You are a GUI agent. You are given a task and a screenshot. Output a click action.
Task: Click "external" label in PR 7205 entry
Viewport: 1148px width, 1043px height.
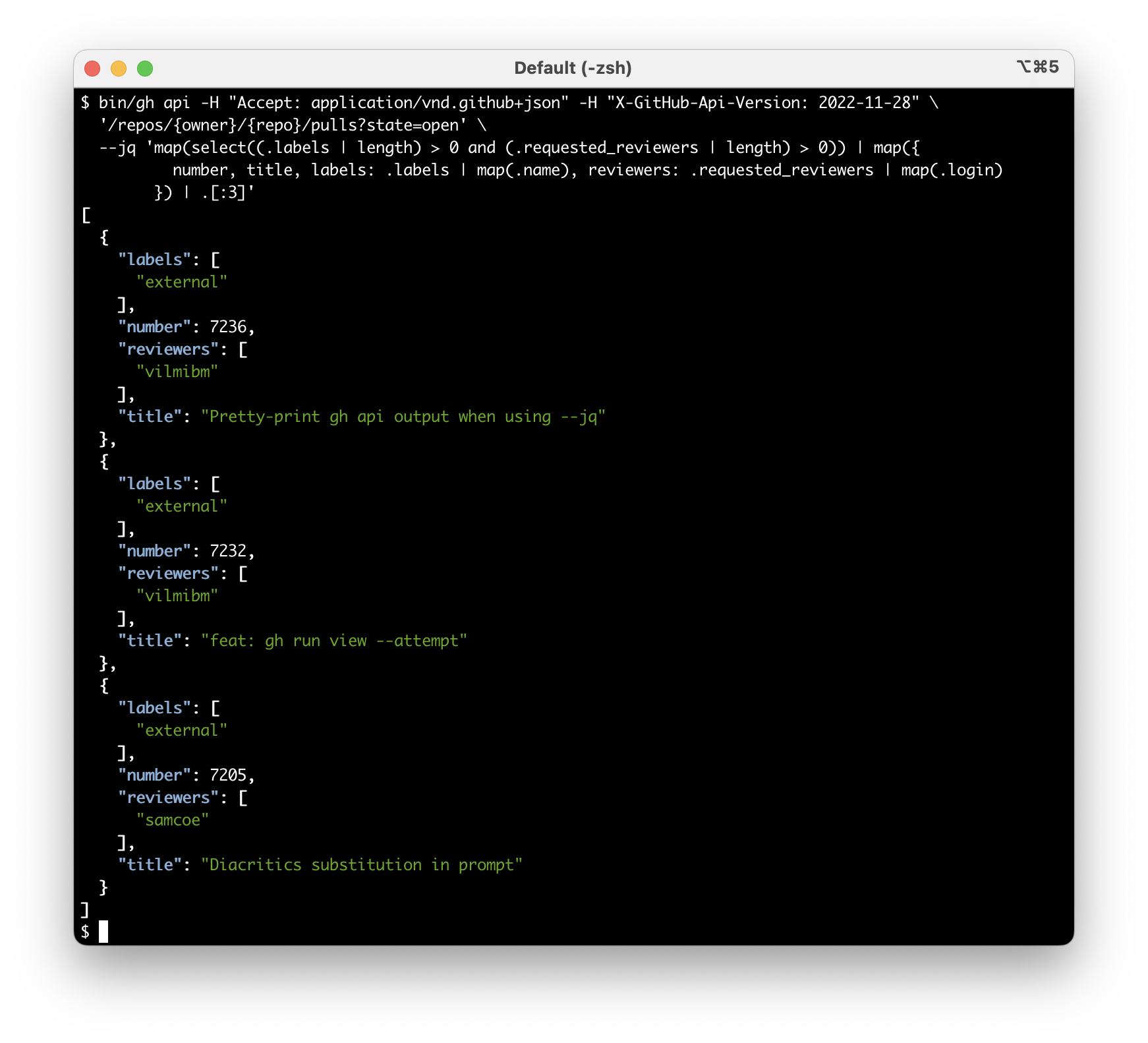pyautogui.click(x=182, y=730)
